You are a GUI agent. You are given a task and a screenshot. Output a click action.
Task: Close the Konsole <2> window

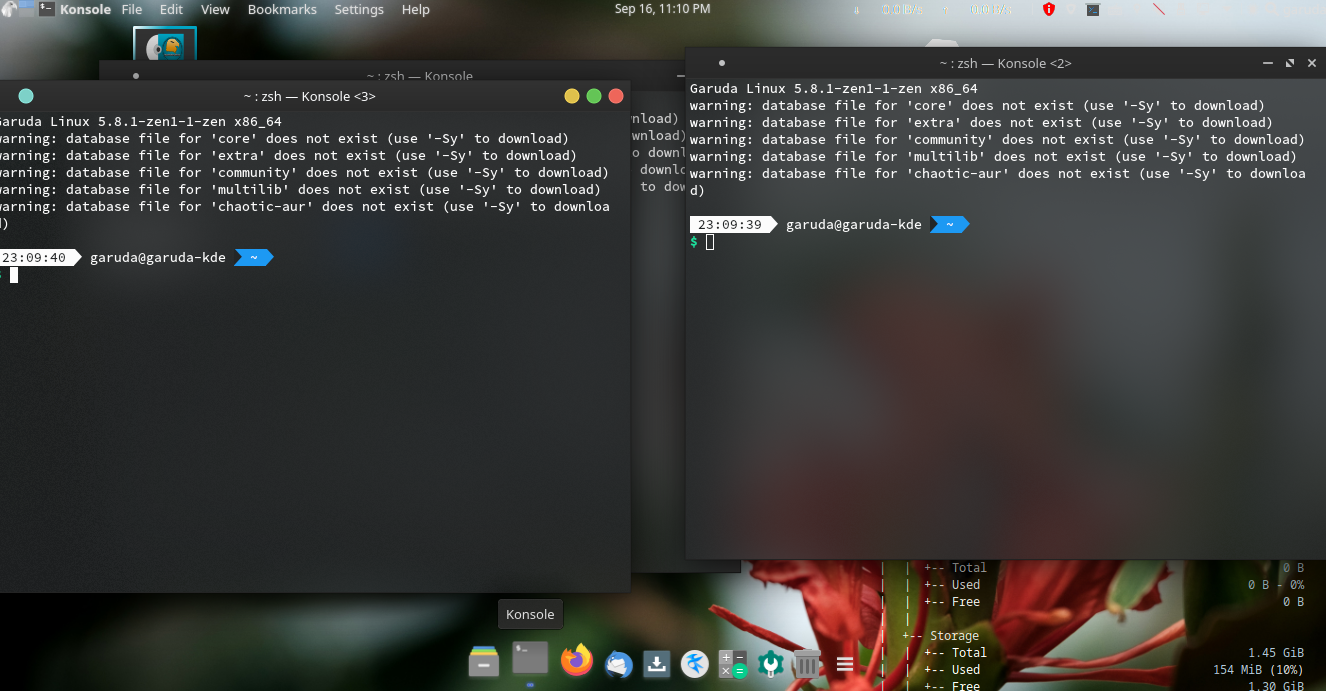click(x=1312, y=63)
